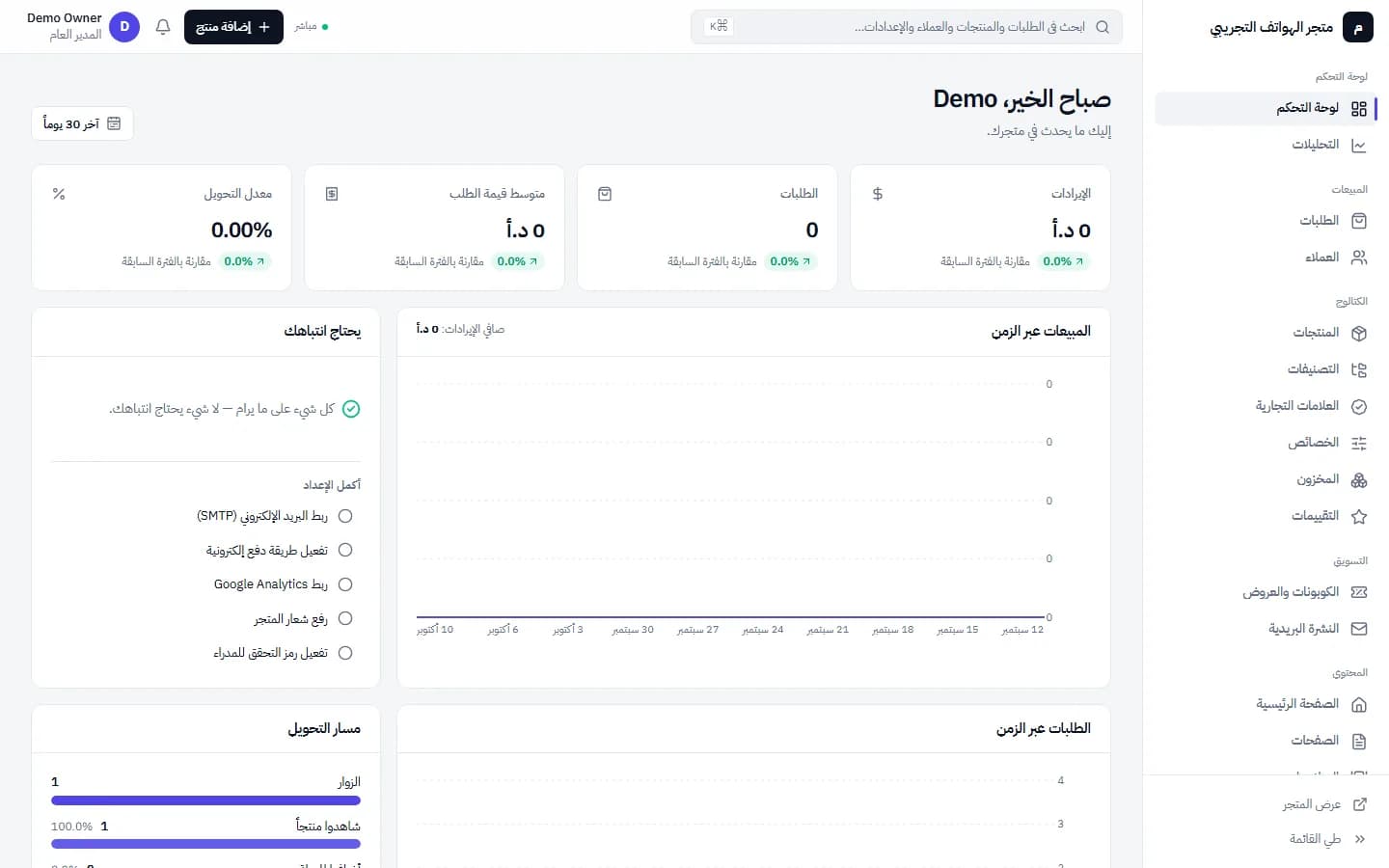The height and width of the screenshot is (868, 1389).
Task: Open التصنيفات categories tree icon
Action: pos(1359,369)
